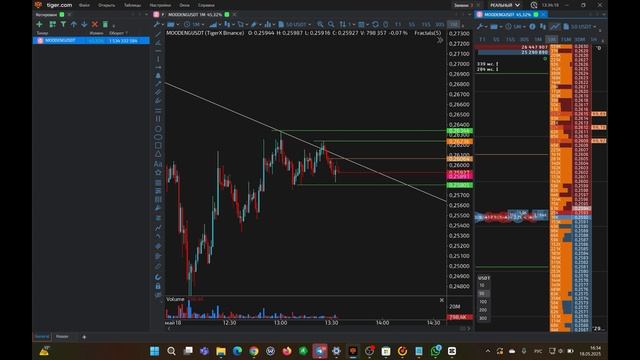This screenshot has height=360, width=640.
Task: Click the chart zoom-out magnifier
Action: point(331,24)
